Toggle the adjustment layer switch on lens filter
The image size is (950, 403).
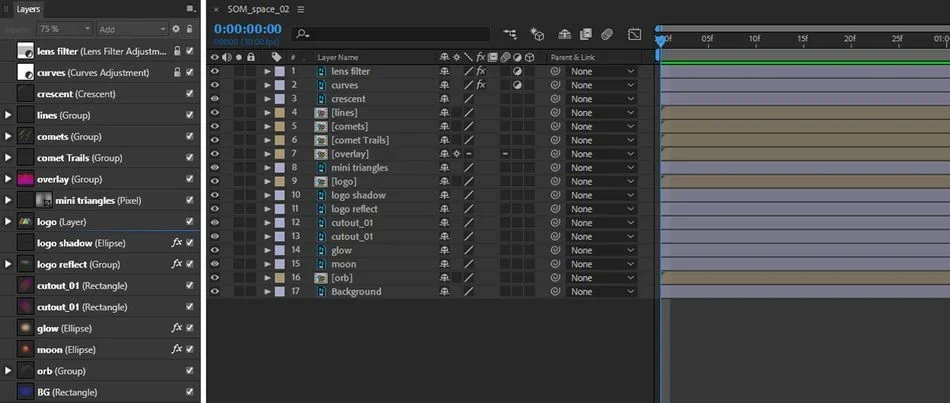click(517, 72)
